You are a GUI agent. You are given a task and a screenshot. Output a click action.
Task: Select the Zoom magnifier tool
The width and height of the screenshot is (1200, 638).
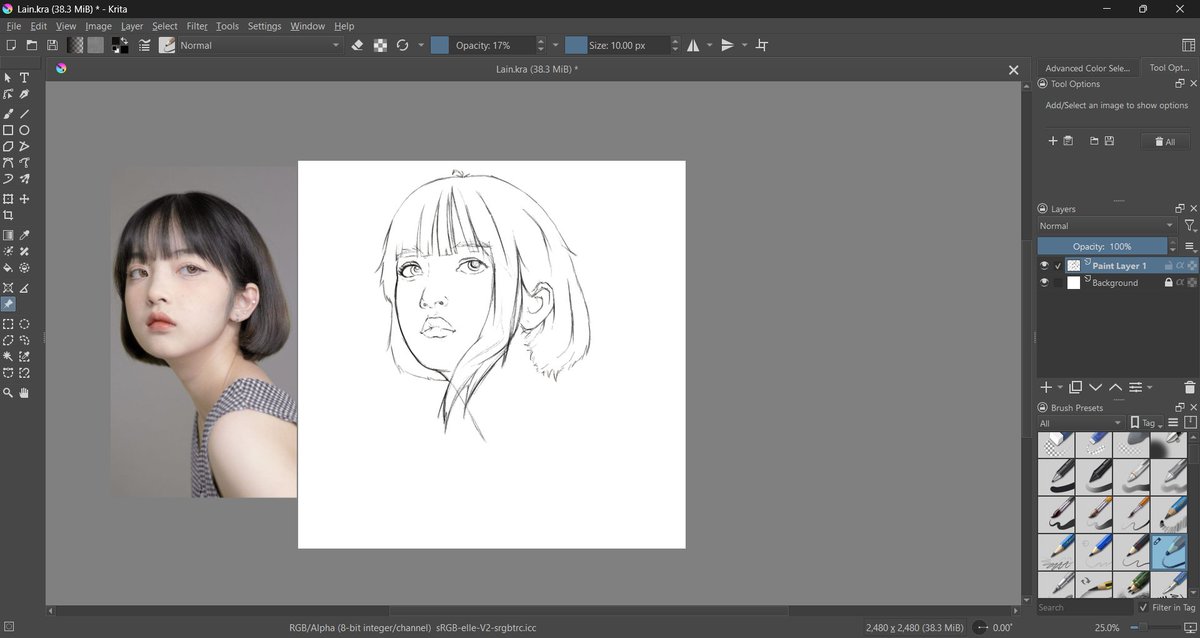[x=8, y=393]
